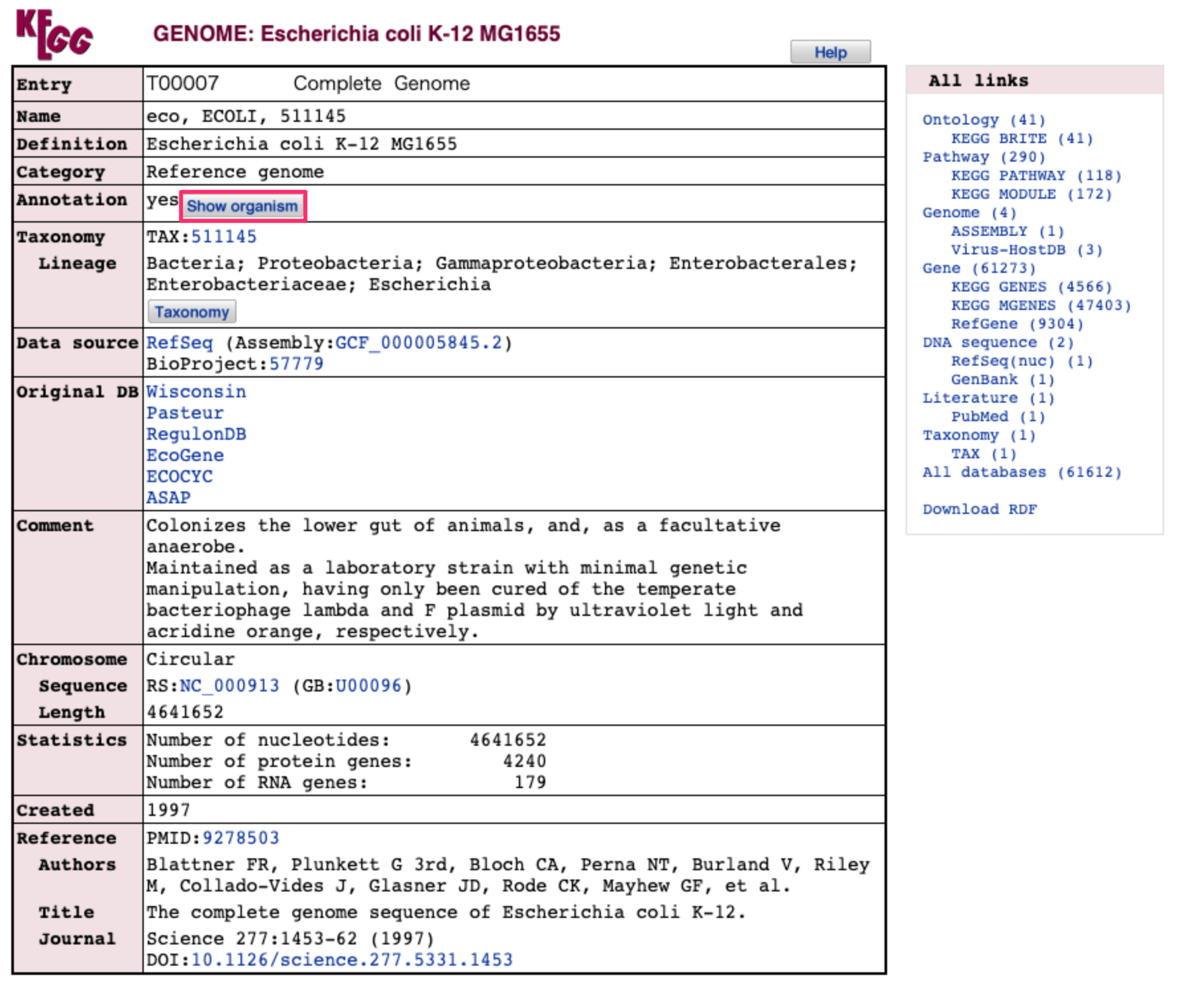Viewport: 1178px width, 1008px height.
Task: Click the All links panel header
Action: [1034, 80]
